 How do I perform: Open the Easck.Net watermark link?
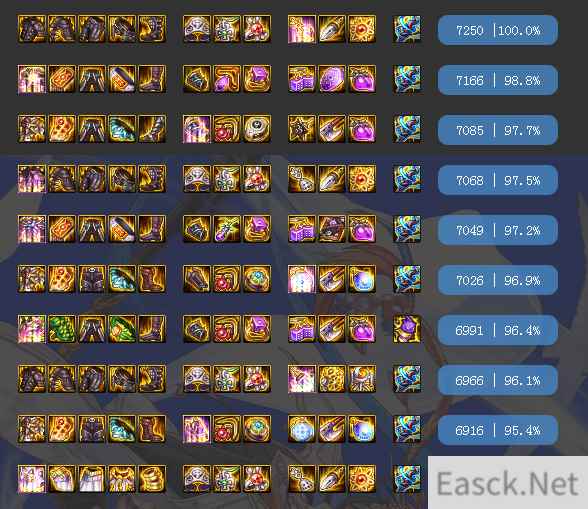[x=508, y=483]
